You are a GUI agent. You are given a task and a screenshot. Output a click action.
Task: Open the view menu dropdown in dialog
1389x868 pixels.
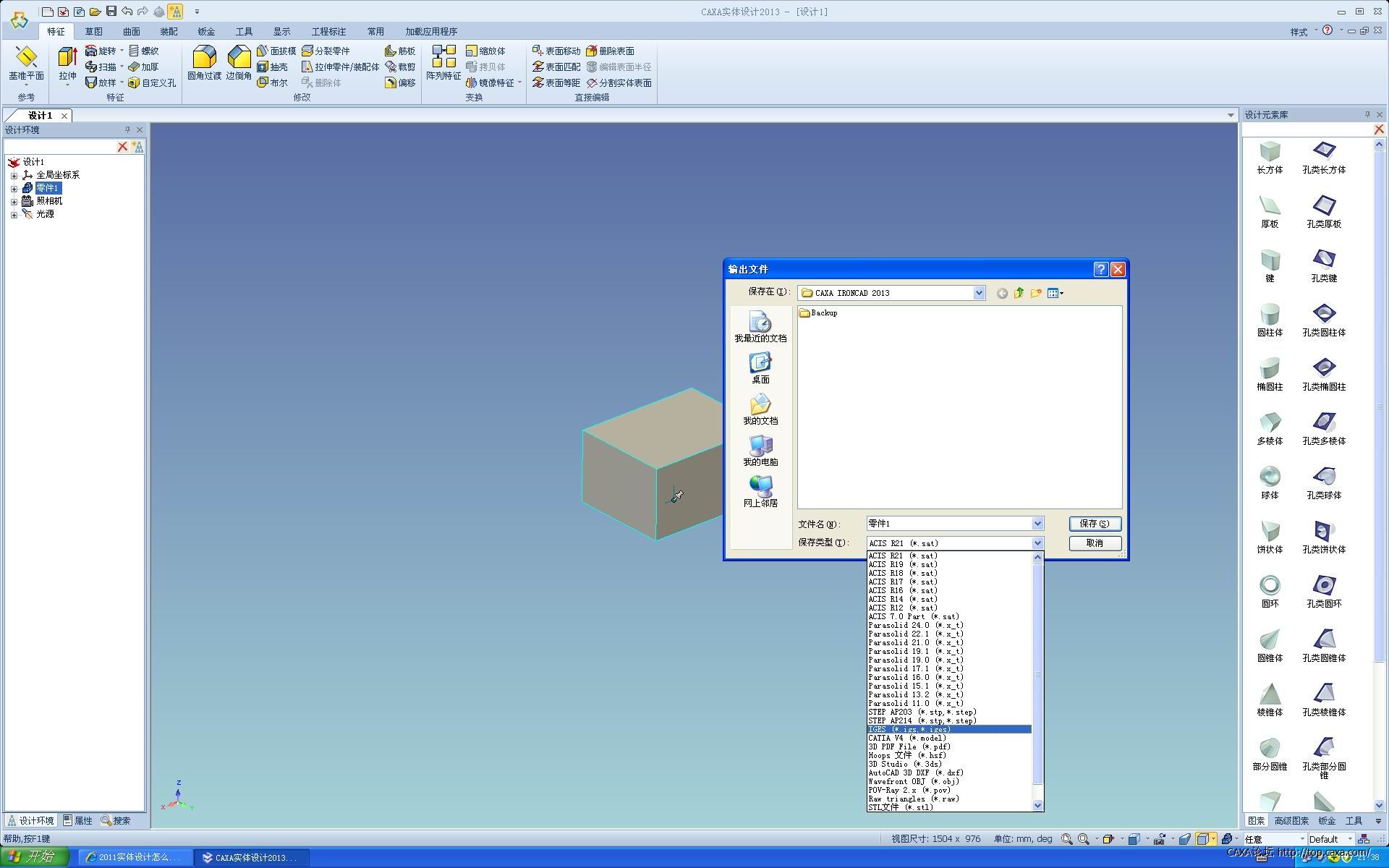click(1055, 293)
